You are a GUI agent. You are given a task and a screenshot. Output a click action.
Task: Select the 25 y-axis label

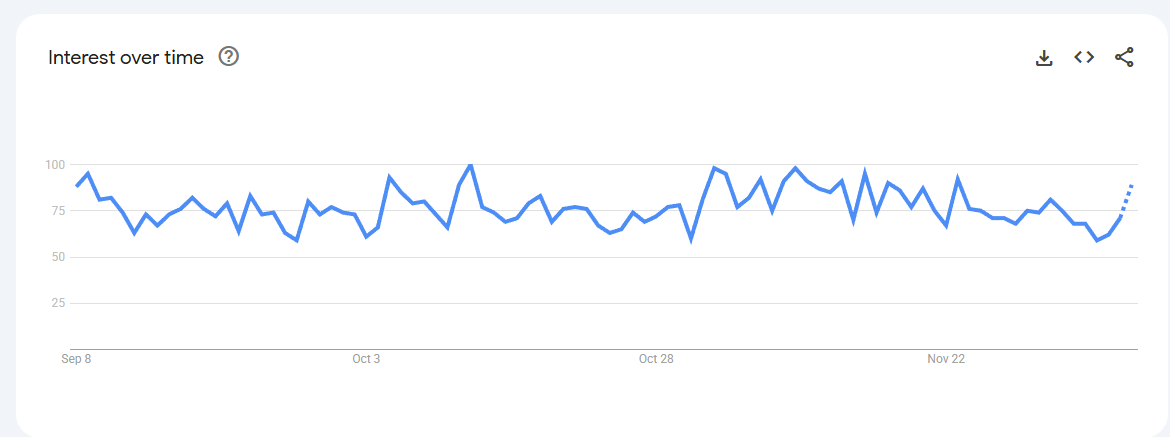(x=56, y=303)
